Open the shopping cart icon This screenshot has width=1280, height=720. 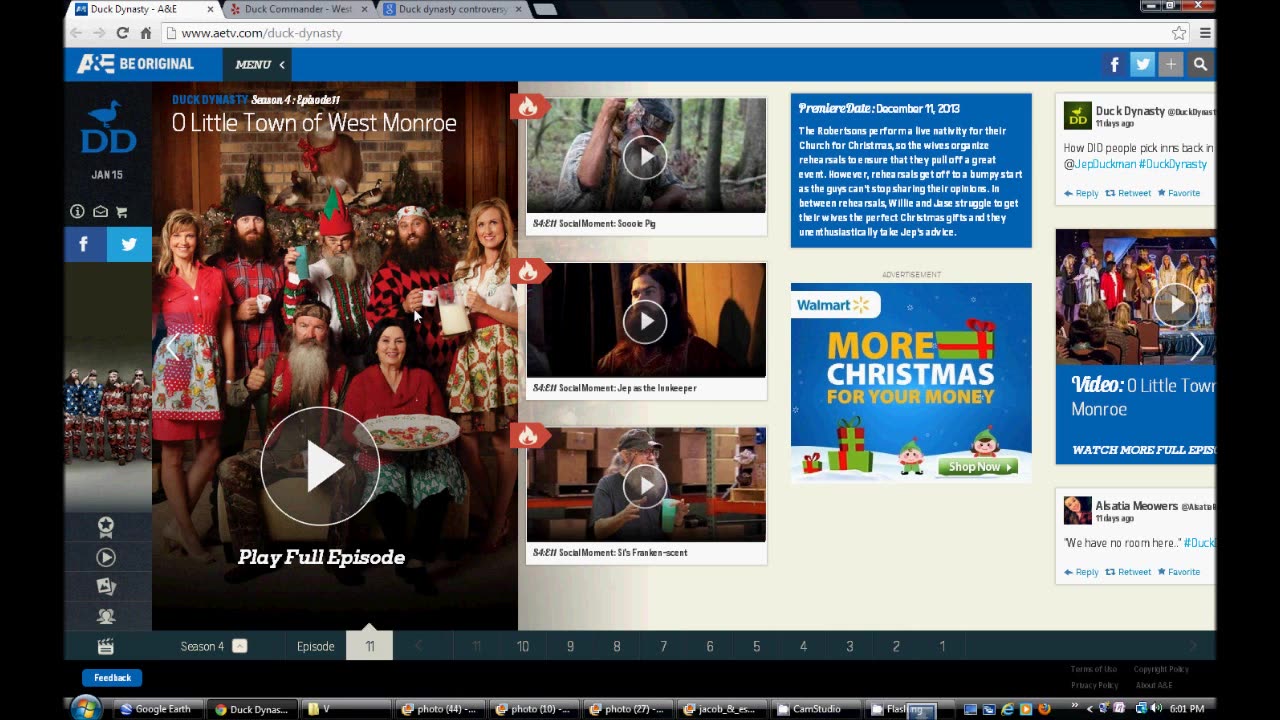[x=122, y=212]
